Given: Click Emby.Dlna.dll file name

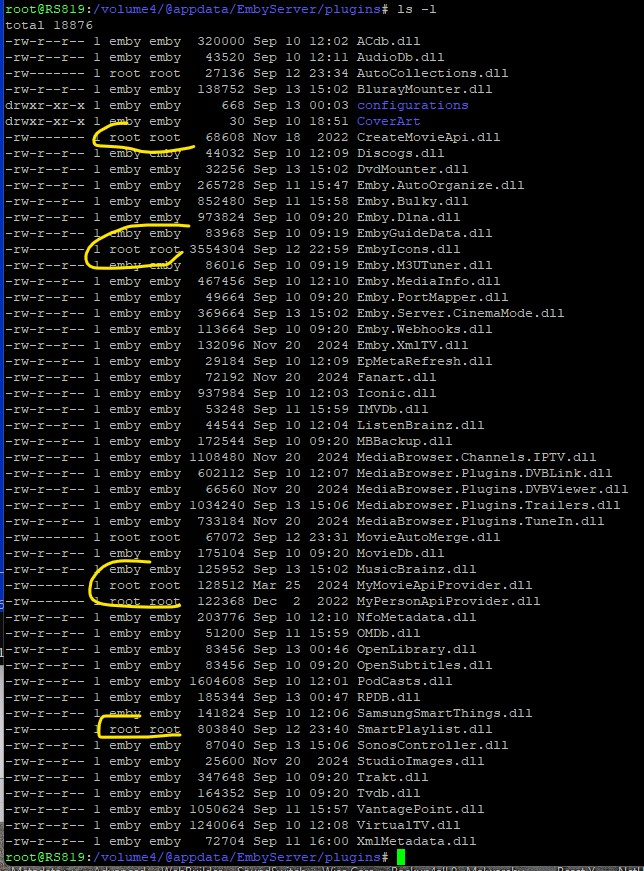Looking at the screenshot, I should [x=408, y=217].
